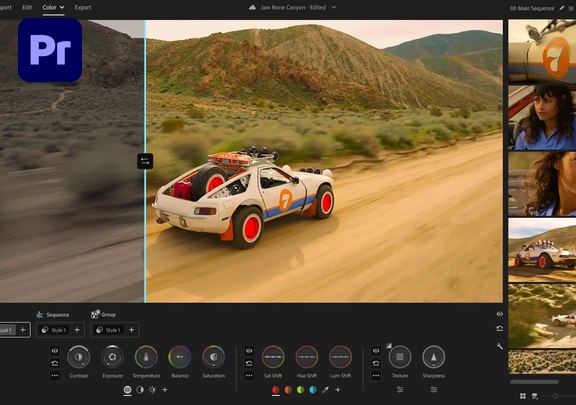Screen dimensions: 576x405
Task: Click the cloud sync icon beside project title
Action: [x=252, y=7]
